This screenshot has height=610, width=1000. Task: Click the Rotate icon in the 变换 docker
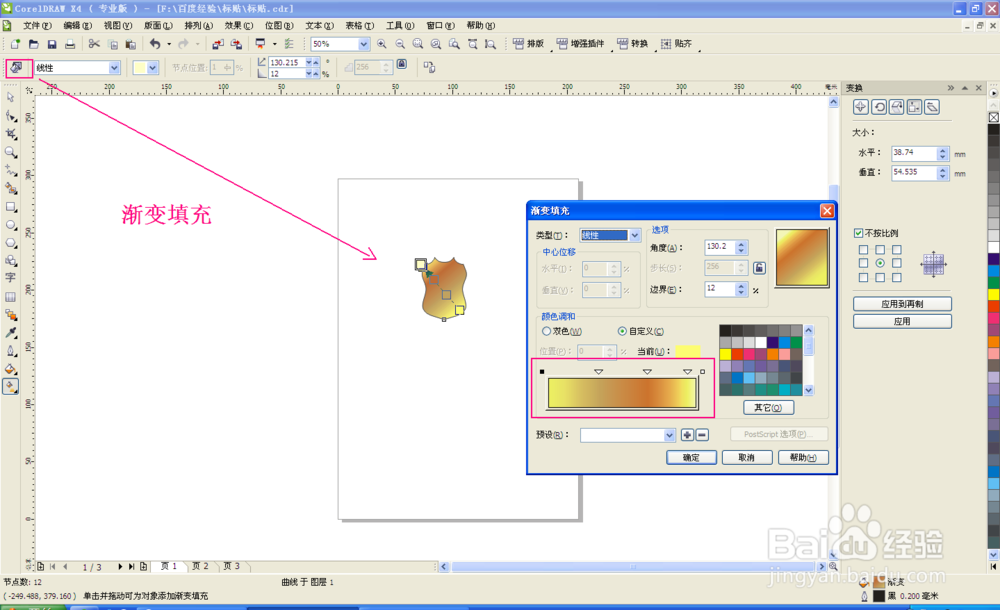880,107
